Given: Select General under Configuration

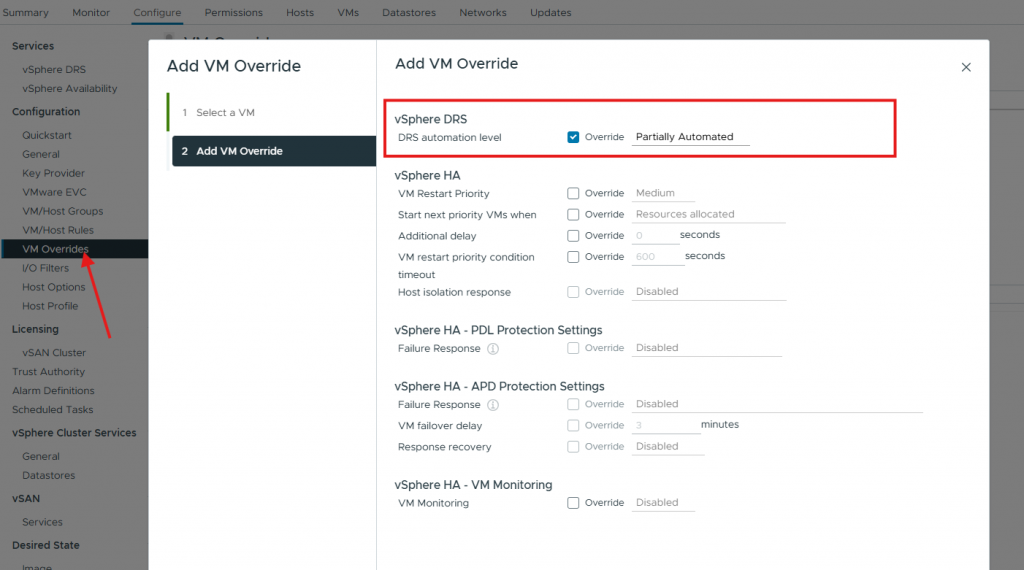Looking at the screenshot, I should 40,154.
